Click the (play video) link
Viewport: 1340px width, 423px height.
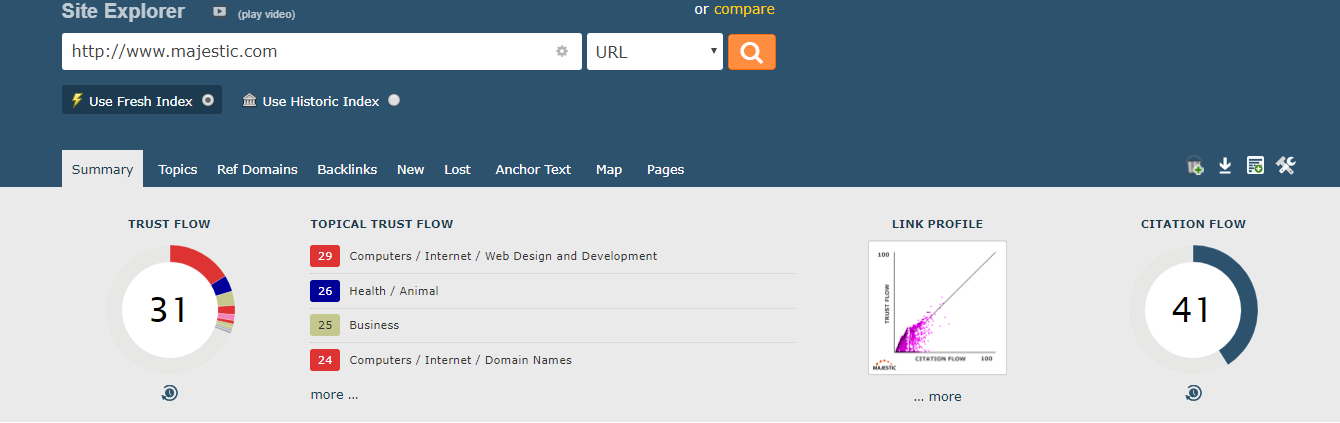[266, 14]
